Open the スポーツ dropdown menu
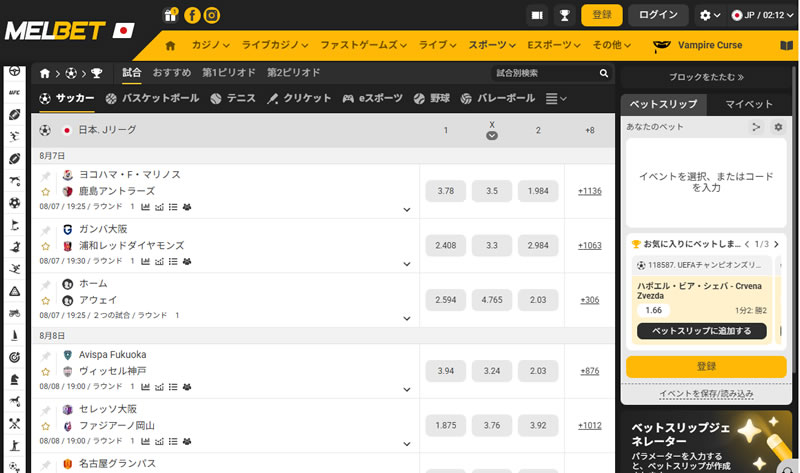800x473 pixels. [x=492, y=45]
